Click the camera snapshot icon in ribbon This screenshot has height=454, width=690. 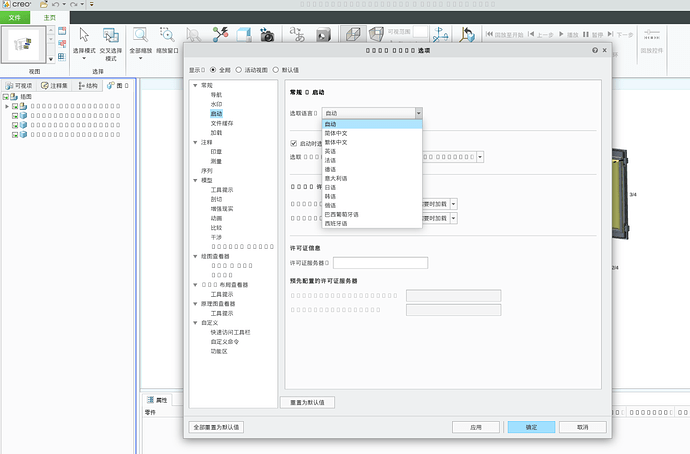tap(266, 36)
